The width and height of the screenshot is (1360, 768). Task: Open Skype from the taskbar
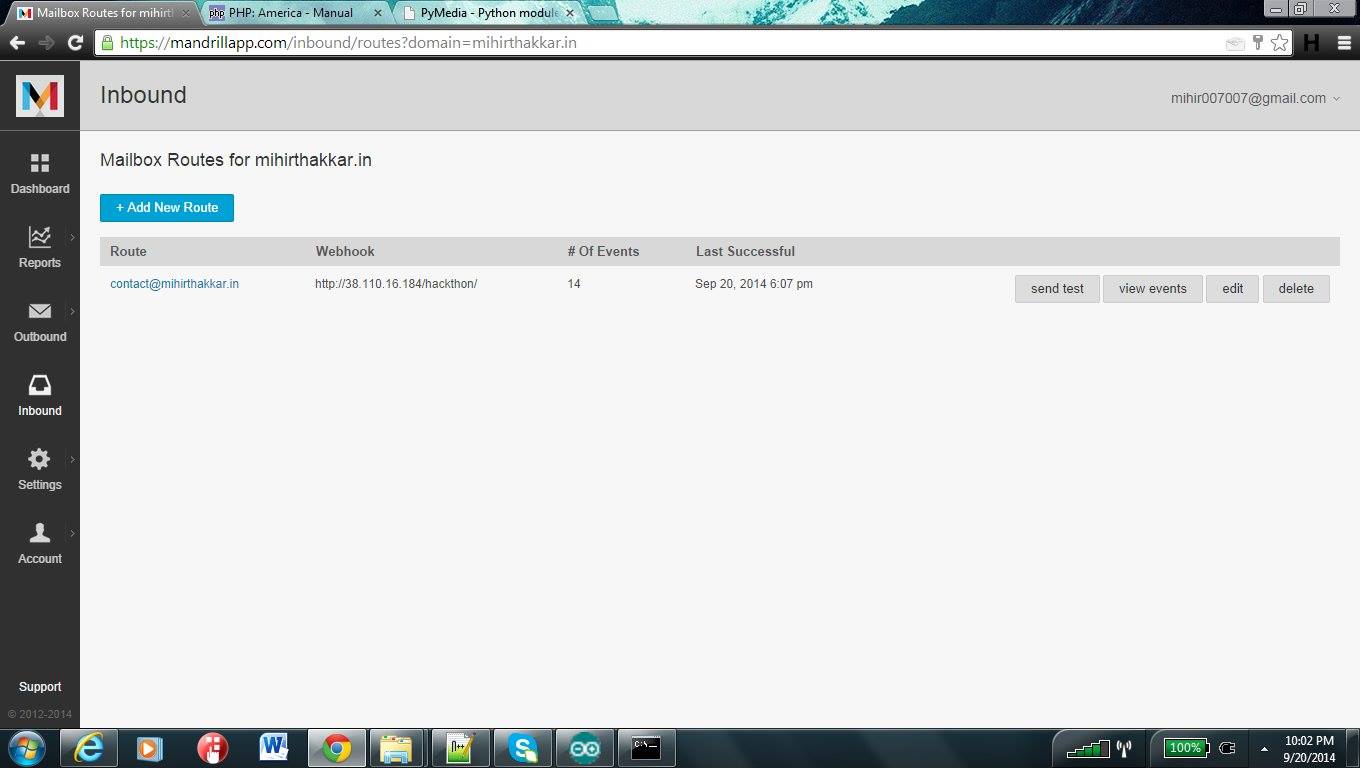522,748
